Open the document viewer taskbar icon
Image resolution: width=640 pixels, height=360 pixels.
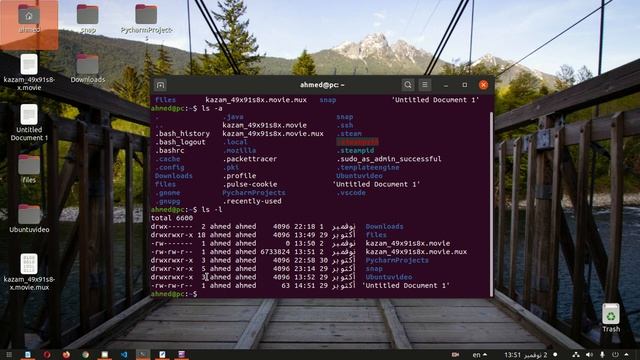click(x=27, y=355)
